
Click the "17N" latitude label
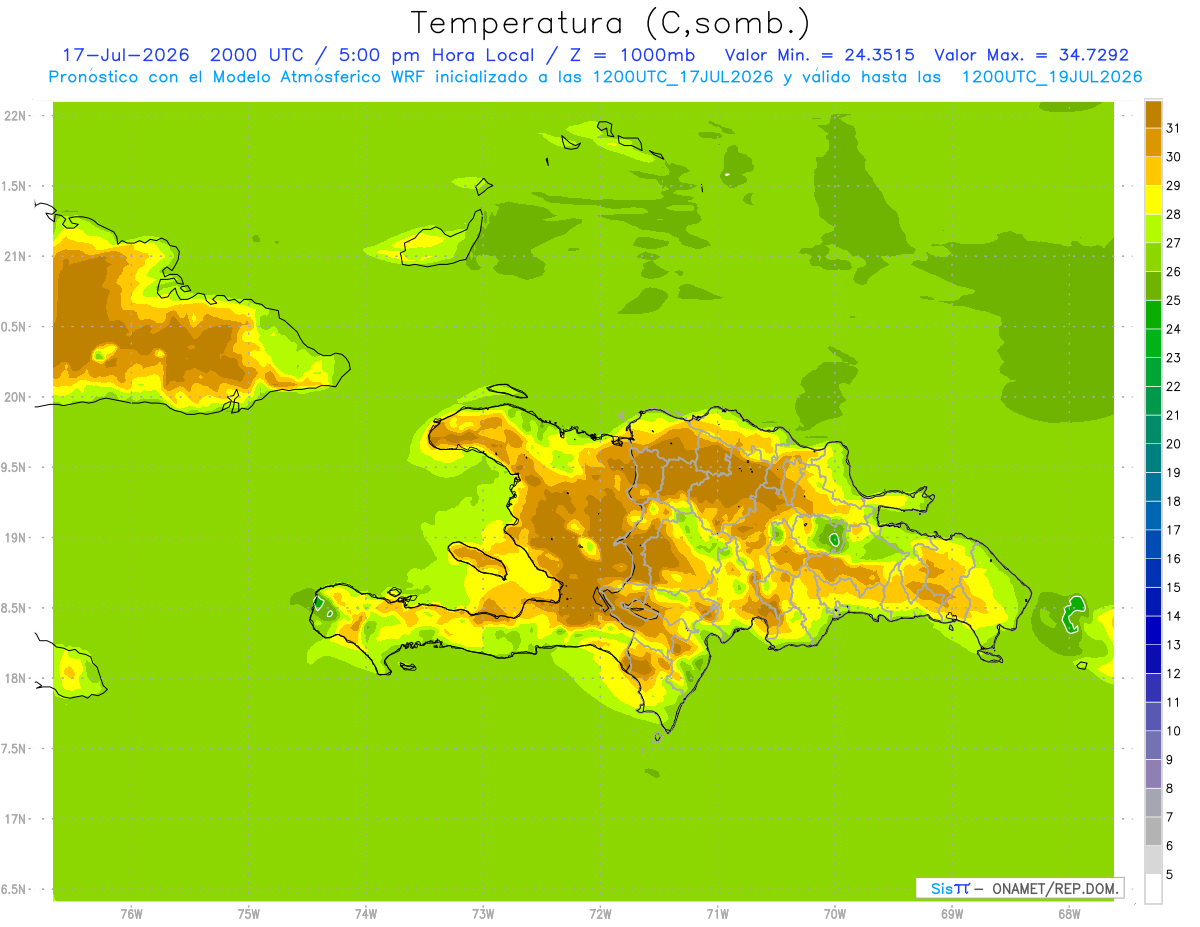[16, 819]
